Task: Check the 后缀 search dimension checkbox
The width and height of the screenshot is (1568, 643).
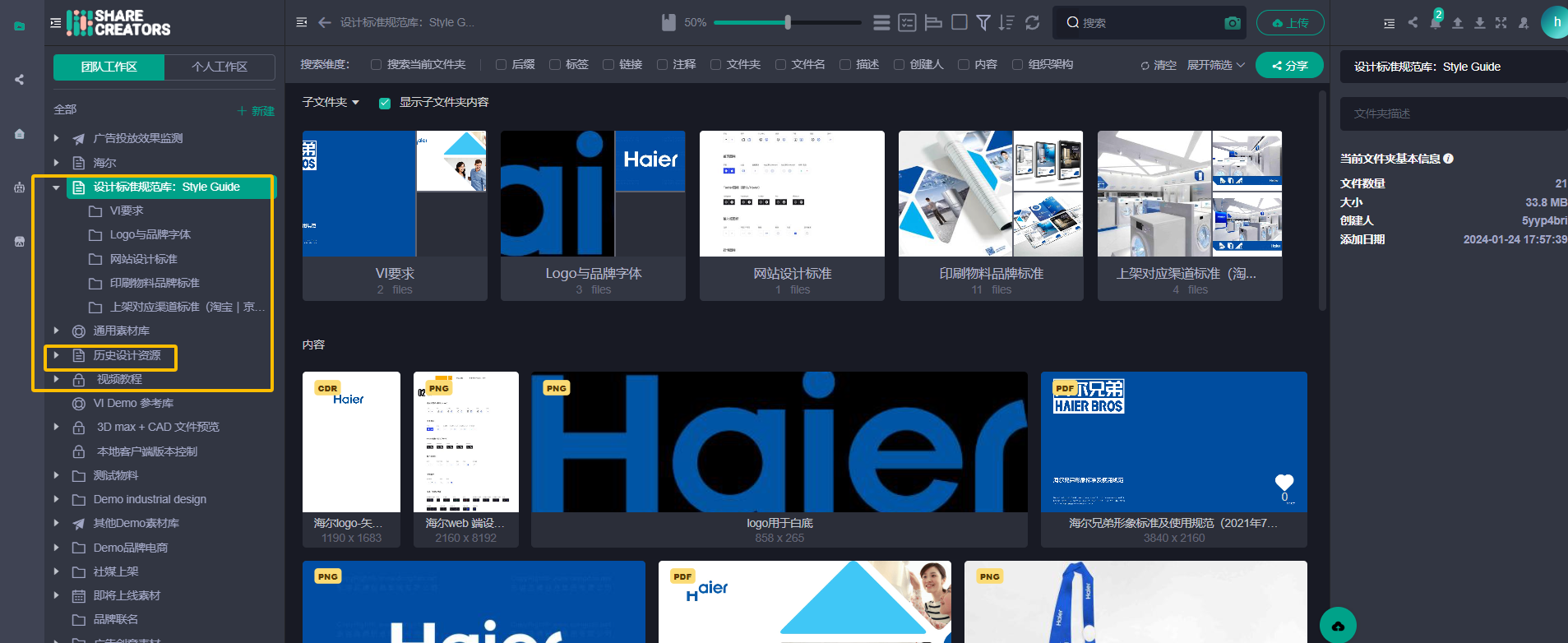Action: [501, 64]
